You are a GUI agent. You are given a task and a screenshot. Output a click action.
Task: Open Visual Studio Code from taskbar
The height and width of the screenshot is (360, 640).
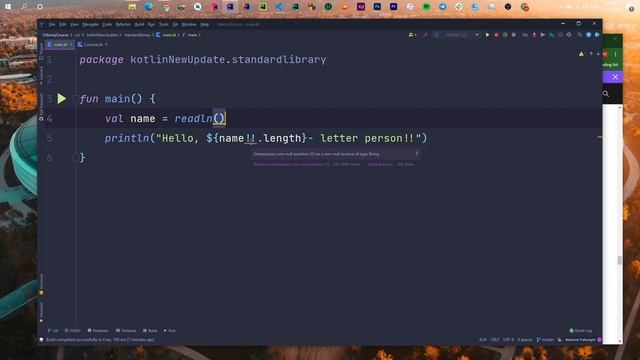(x=279, y=7)
